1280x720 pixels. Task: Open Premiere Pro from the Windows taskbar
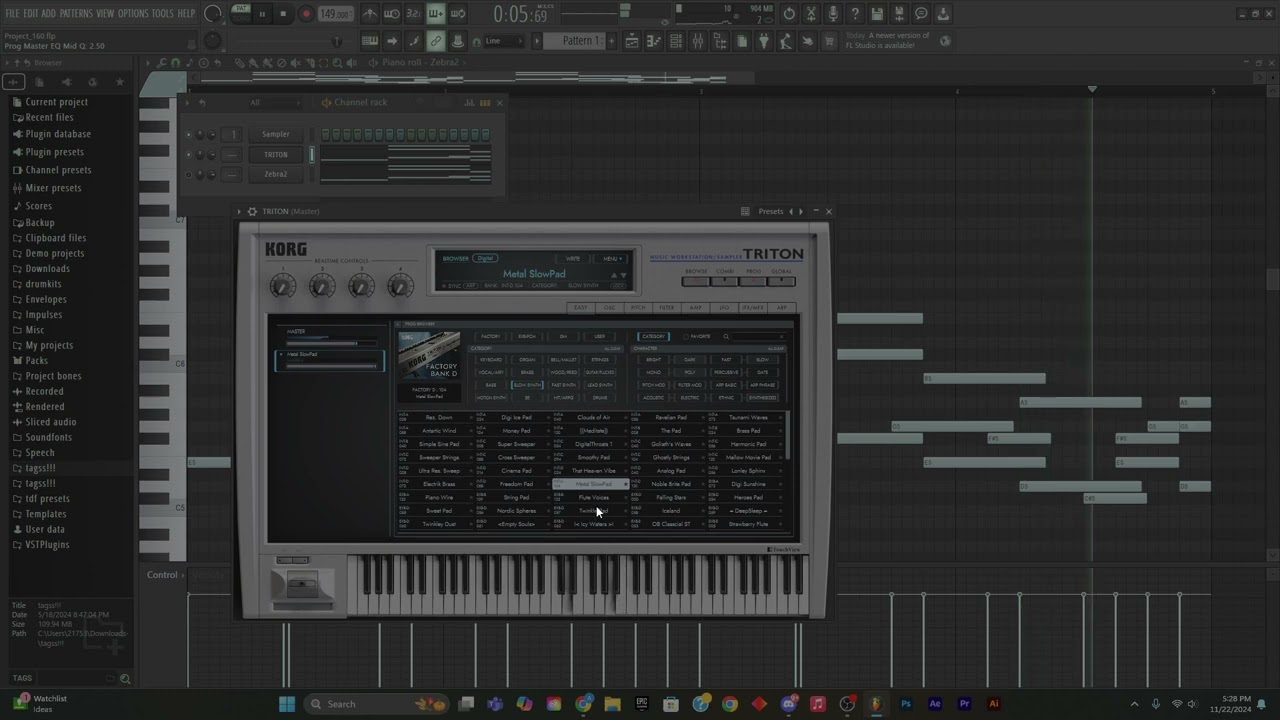[964, 704]
